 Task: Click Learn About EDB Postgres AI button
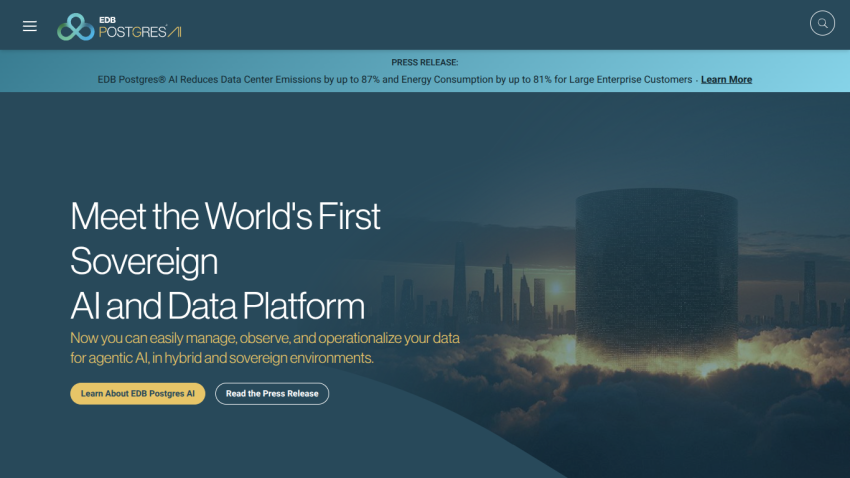tap(138, 393)
